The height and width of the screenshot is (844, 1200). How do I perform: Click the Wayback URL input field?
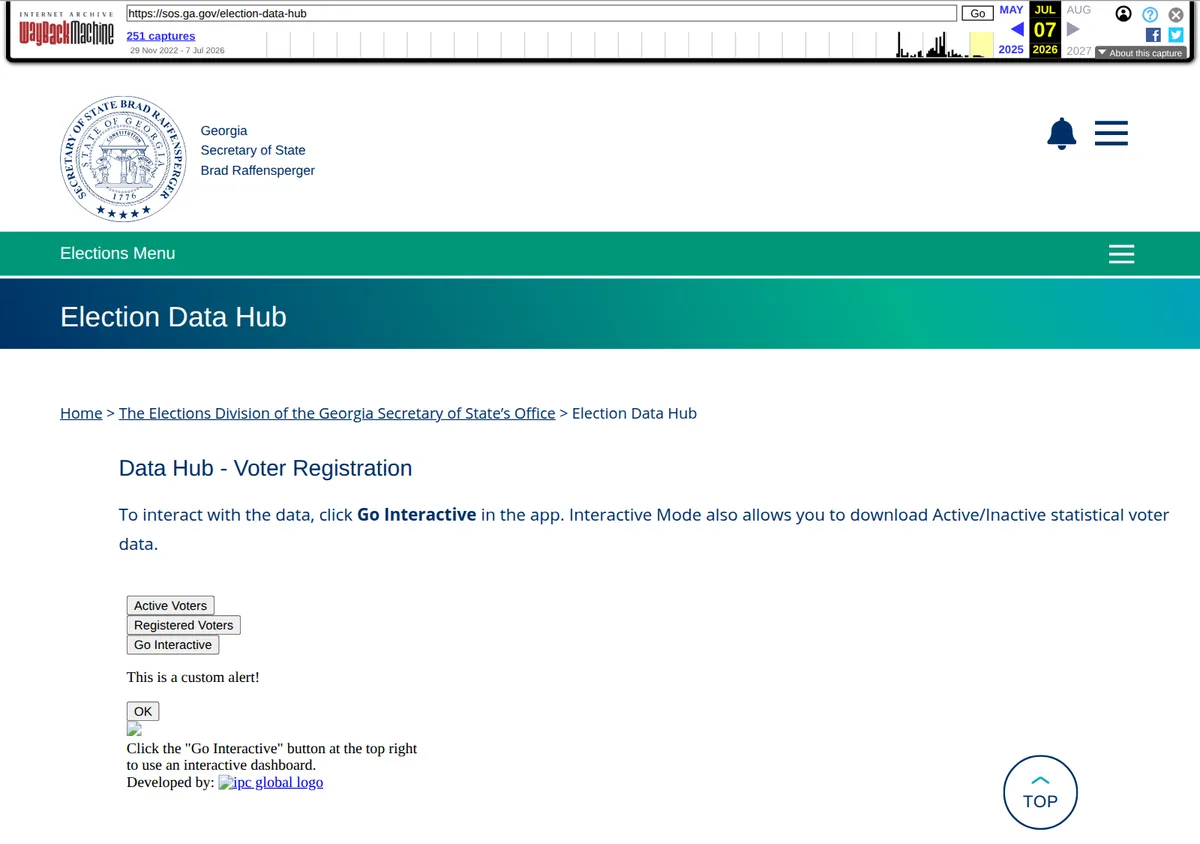pos(542,13)
